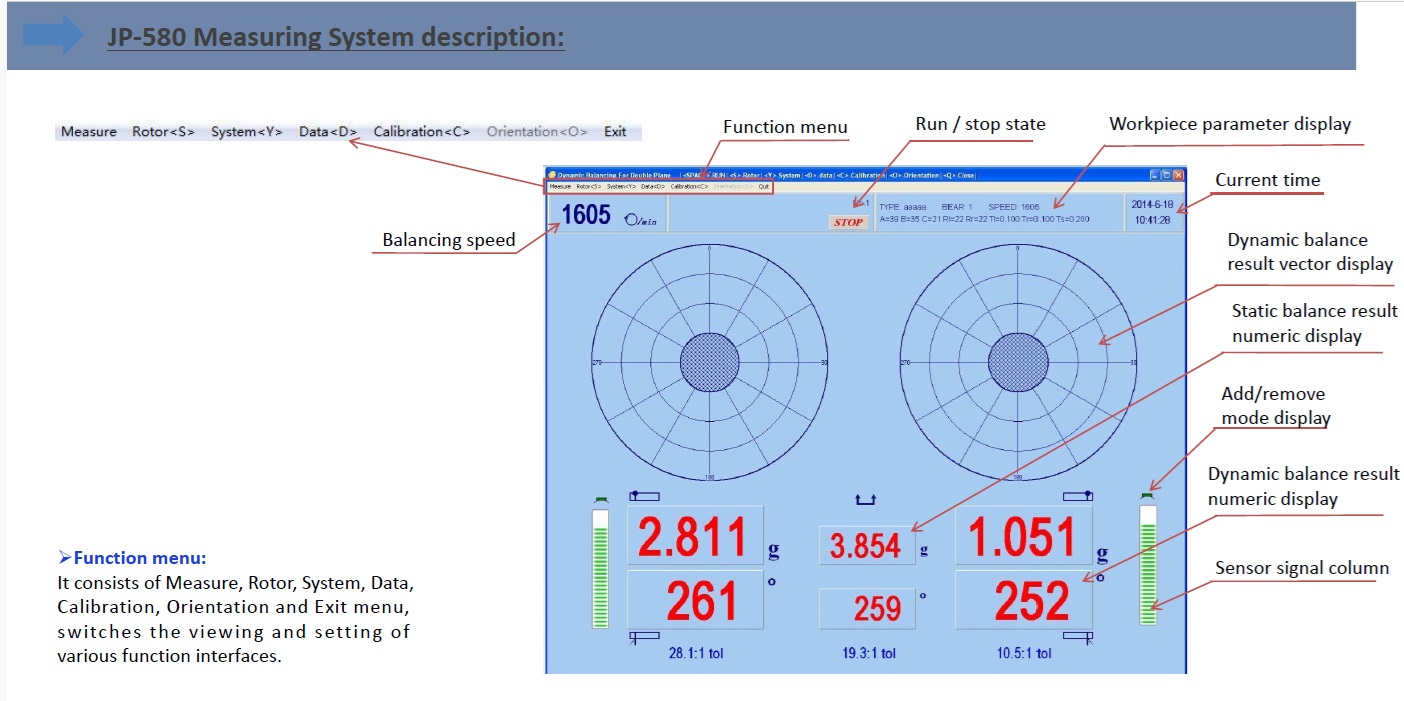Open the Measure menu in the app window
The width and height of the screenshot is (1404, 701).
tap(560, 186)
